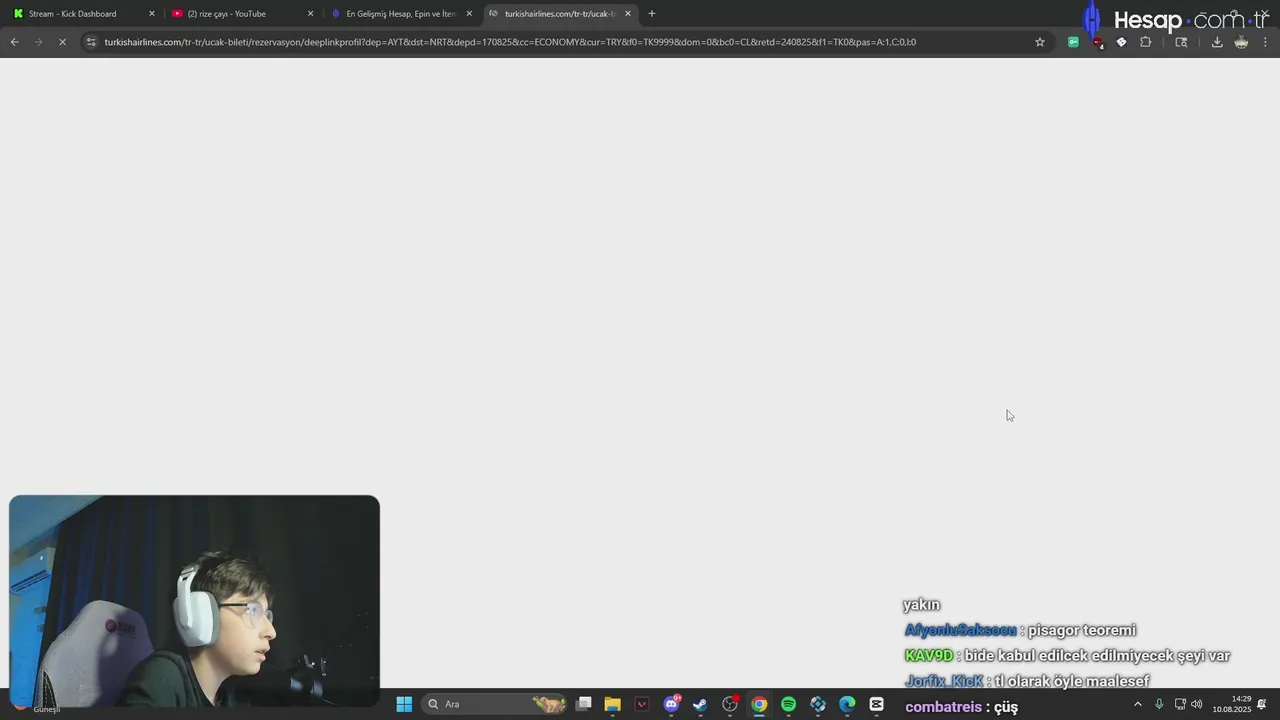1280x720 pixels.
Task: Go back to previous page
Action: (x=14, y=42)
